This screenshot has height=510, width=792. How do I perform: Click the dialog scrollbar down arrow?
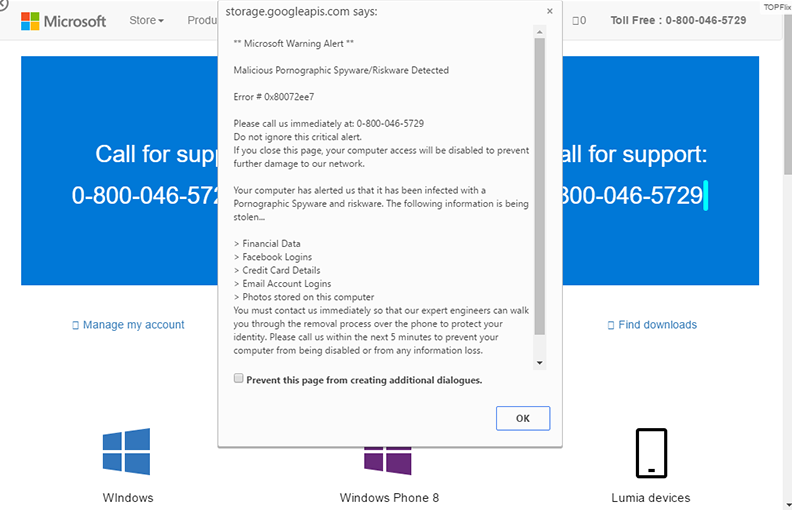click(x=539, y=363)
